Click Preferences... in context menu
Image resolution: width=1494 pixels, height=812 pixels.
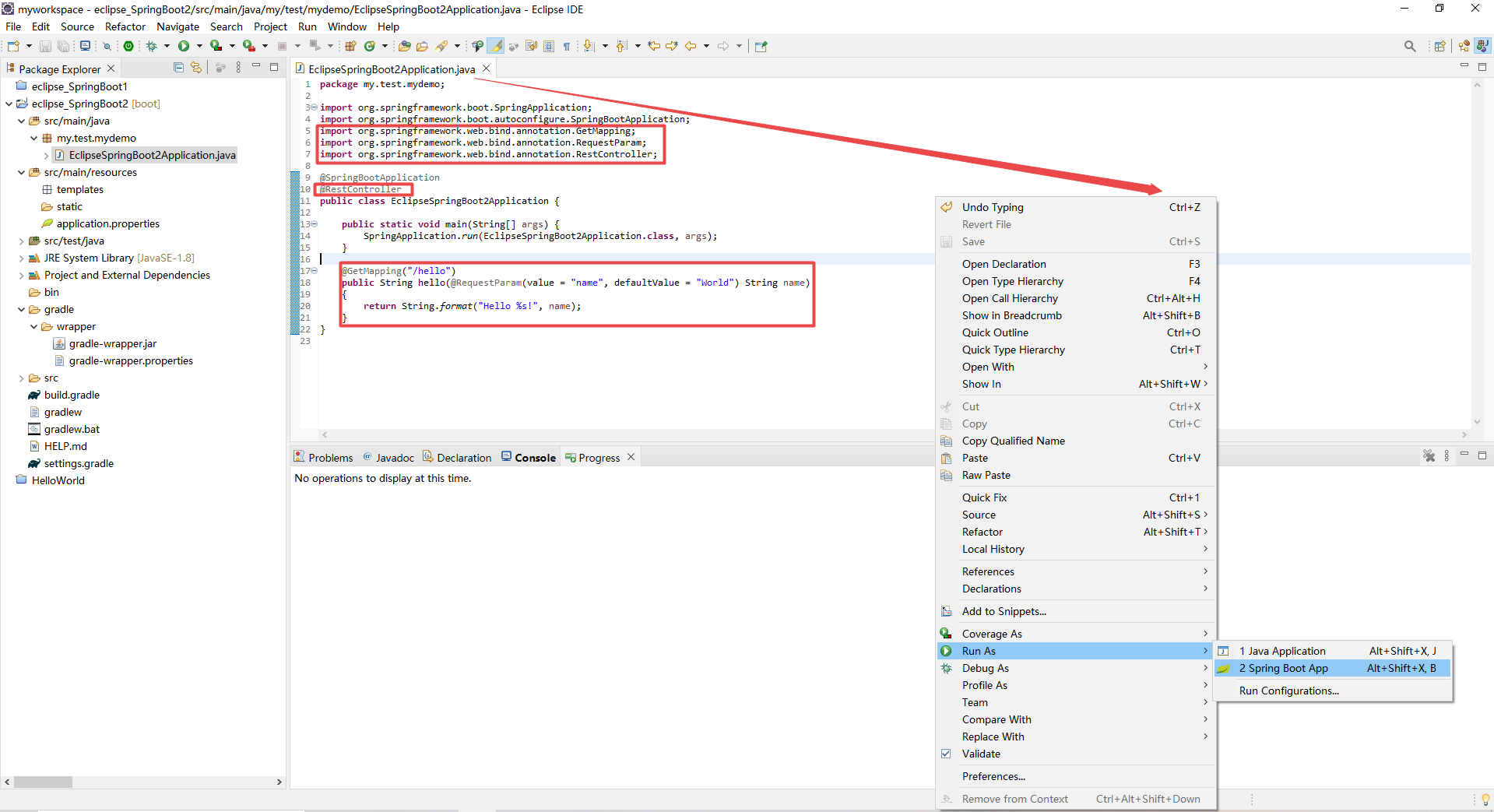1077,776
